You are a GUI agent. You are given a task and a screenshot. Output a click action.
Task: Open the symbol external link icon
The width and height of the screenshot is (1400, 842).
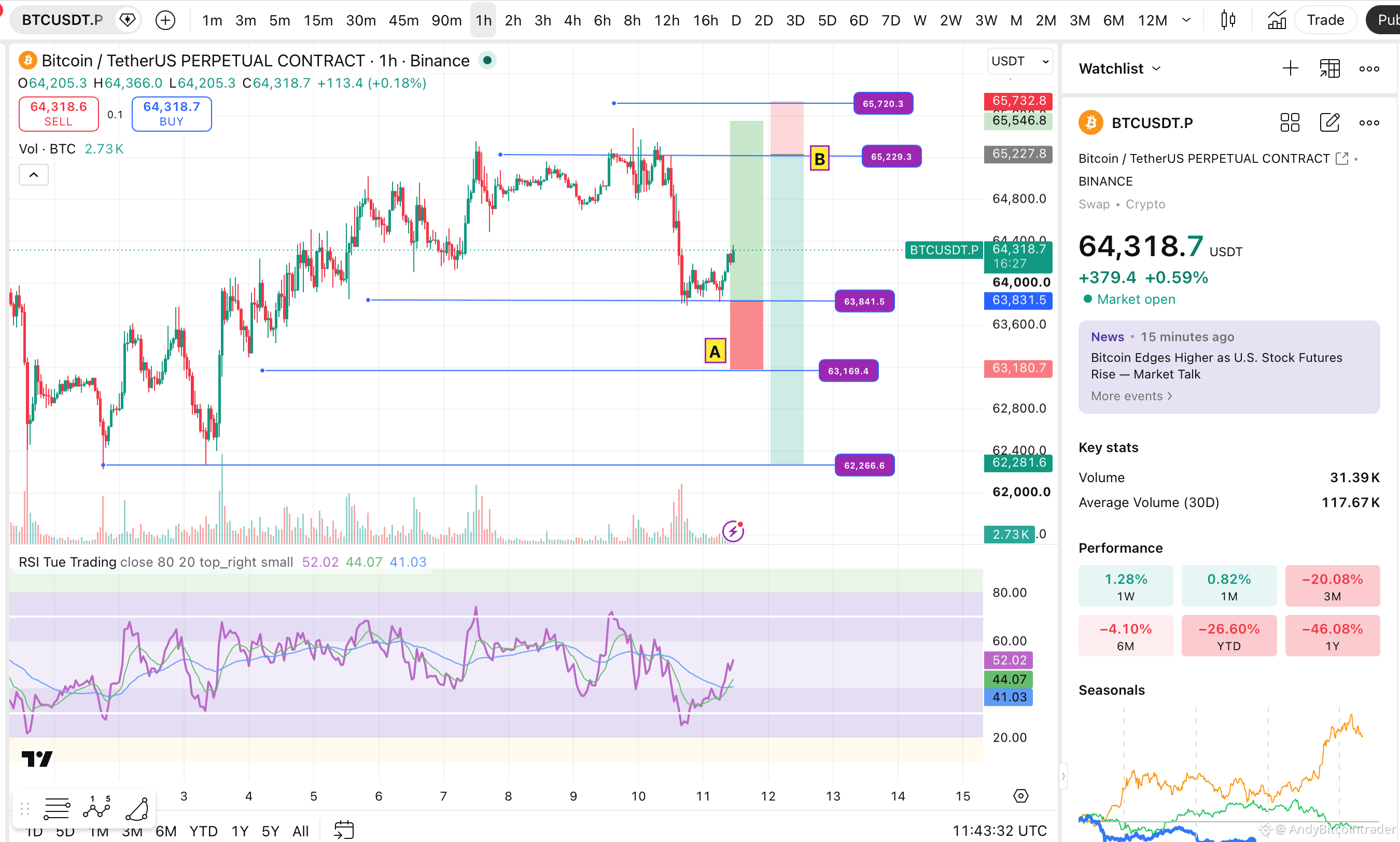click(x=1341, y=158)
